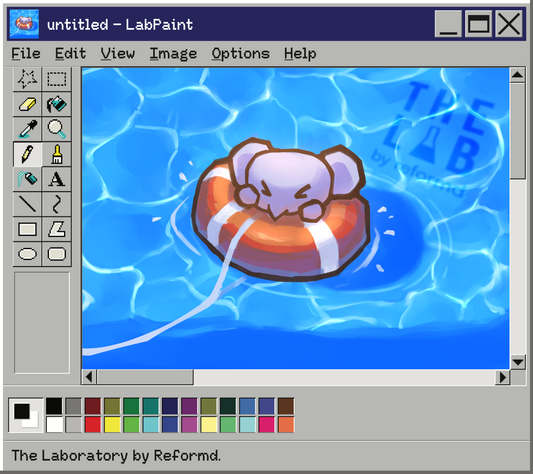Pick the dark navy color swatch
533x474 pixels.
pyautogui.click(x=170, y=406)
